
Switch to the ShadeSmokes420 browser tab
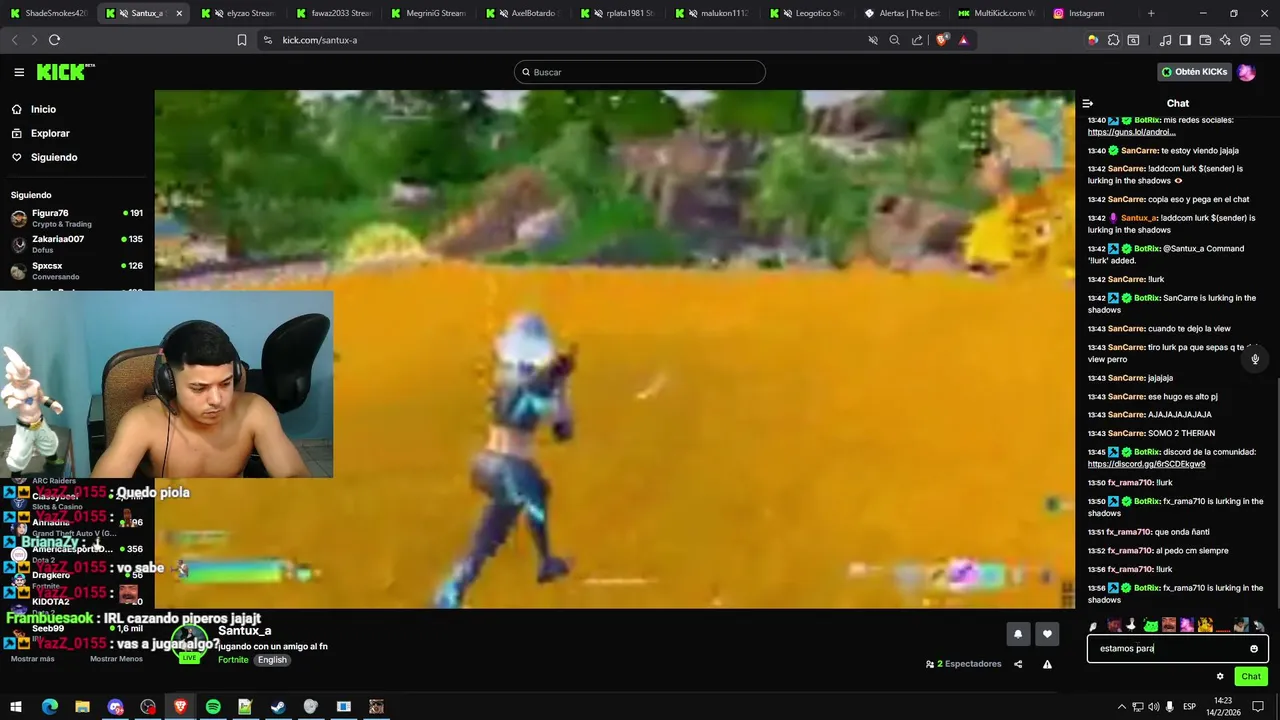(x=47, y=13)
